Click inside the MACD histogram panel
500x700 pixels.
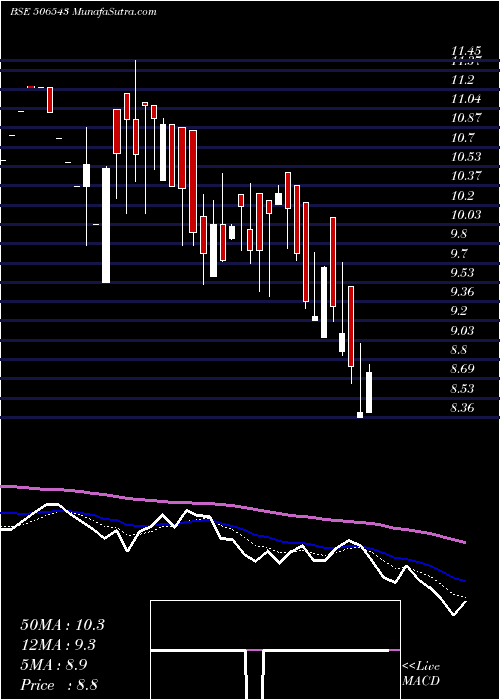[x=275, y=650]
